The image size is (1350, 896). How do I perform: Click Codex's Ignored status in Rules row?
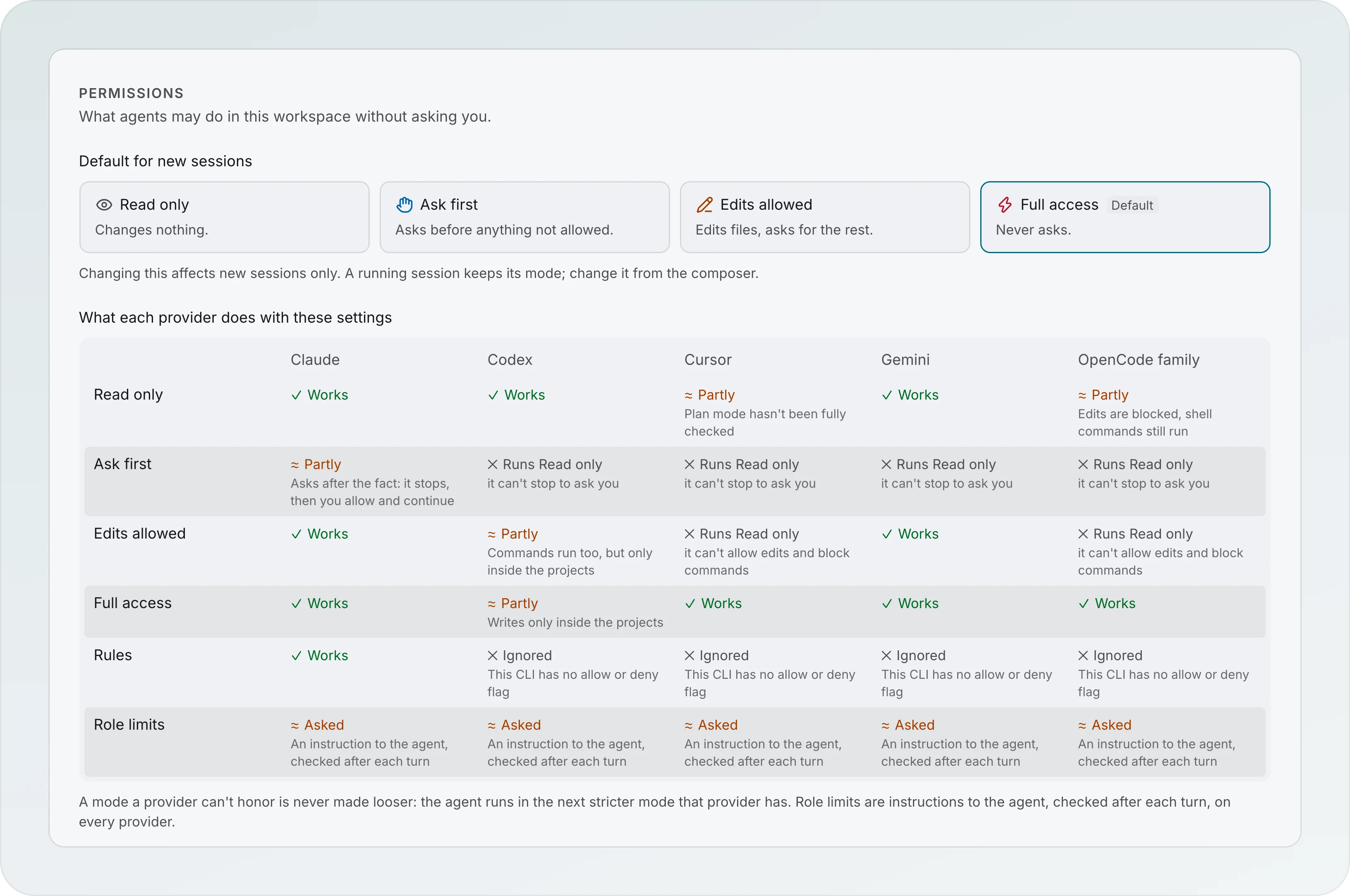pos(519,655)
